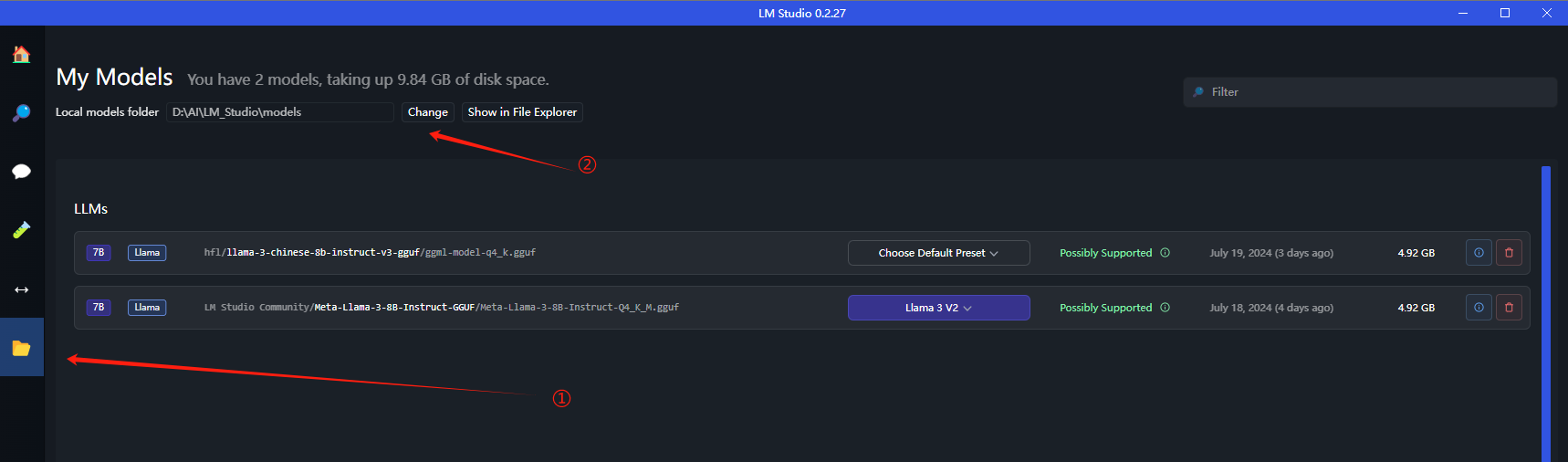This screenshot has width=1568, height=462.
Task: Open Possibly Supported info for first model
Action: 1165,253
